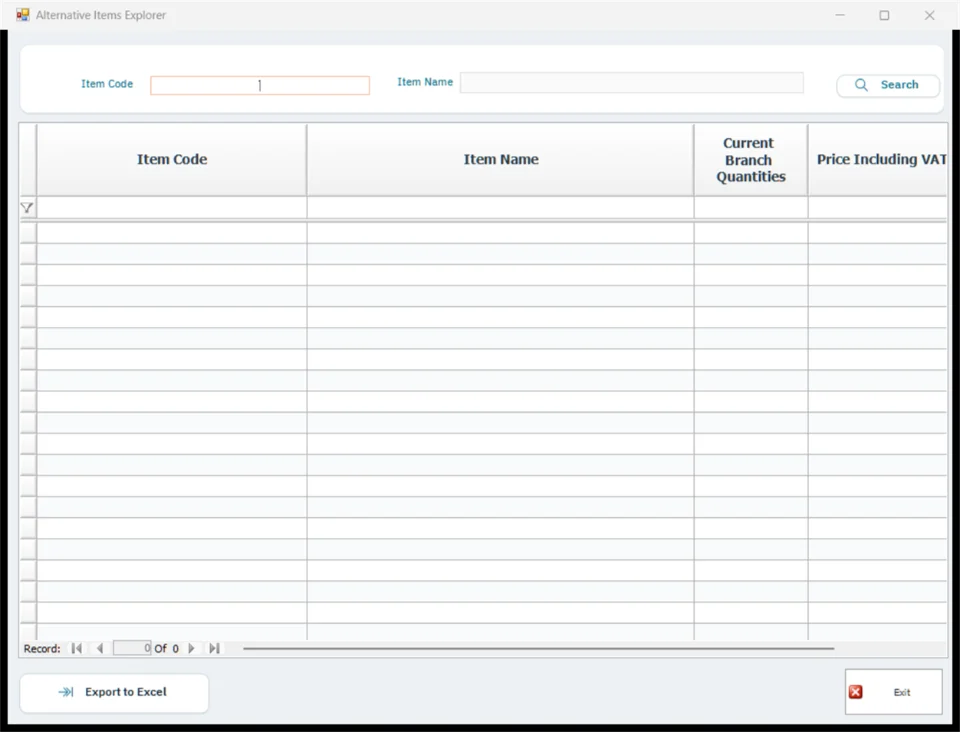Screen dimensions: 960x732
Task: Sort by the Item Code column header
Action: coord(172,160)
